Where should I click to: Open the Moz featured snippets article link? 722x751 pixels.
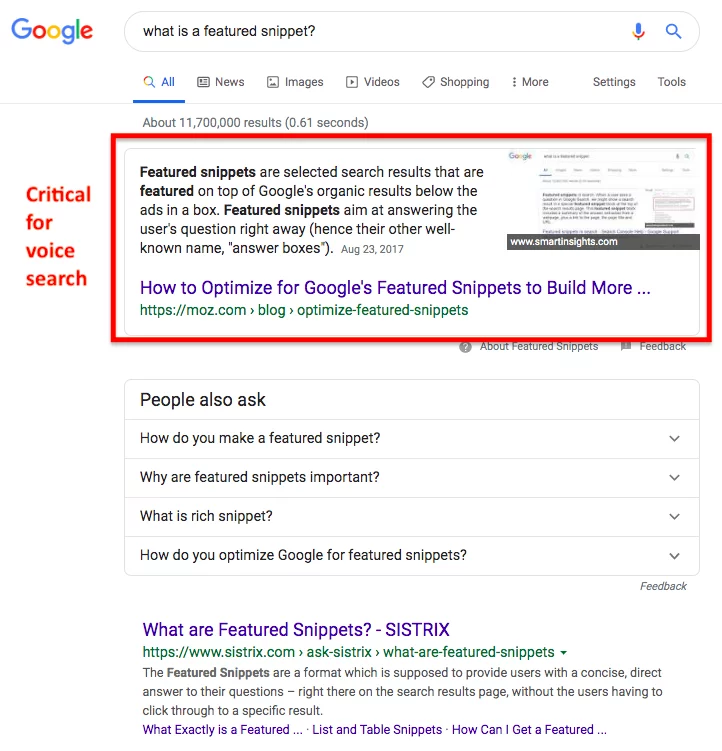(395, 288)
